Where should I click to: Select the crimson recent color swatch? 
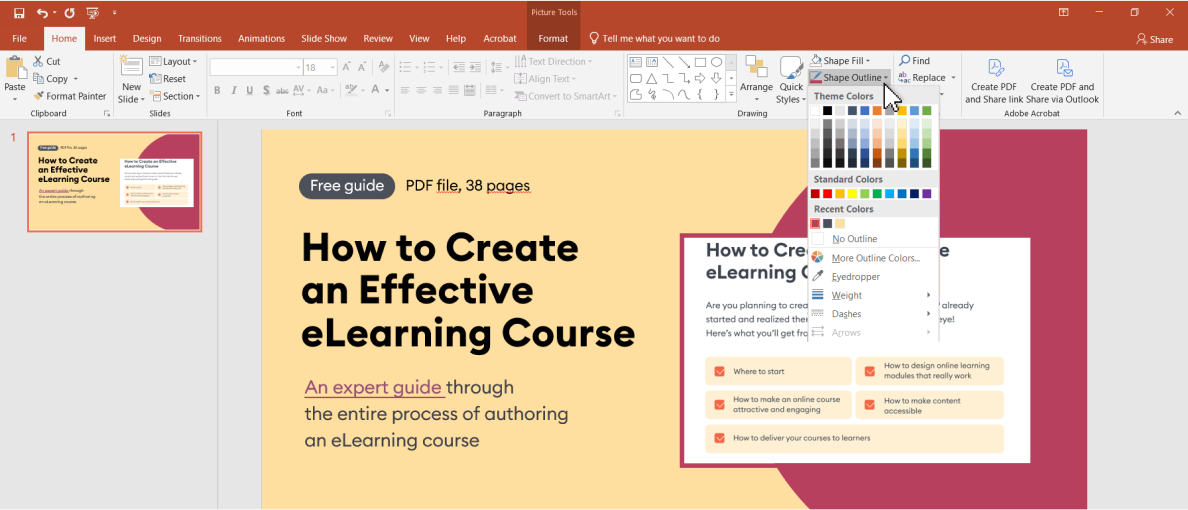815,223
